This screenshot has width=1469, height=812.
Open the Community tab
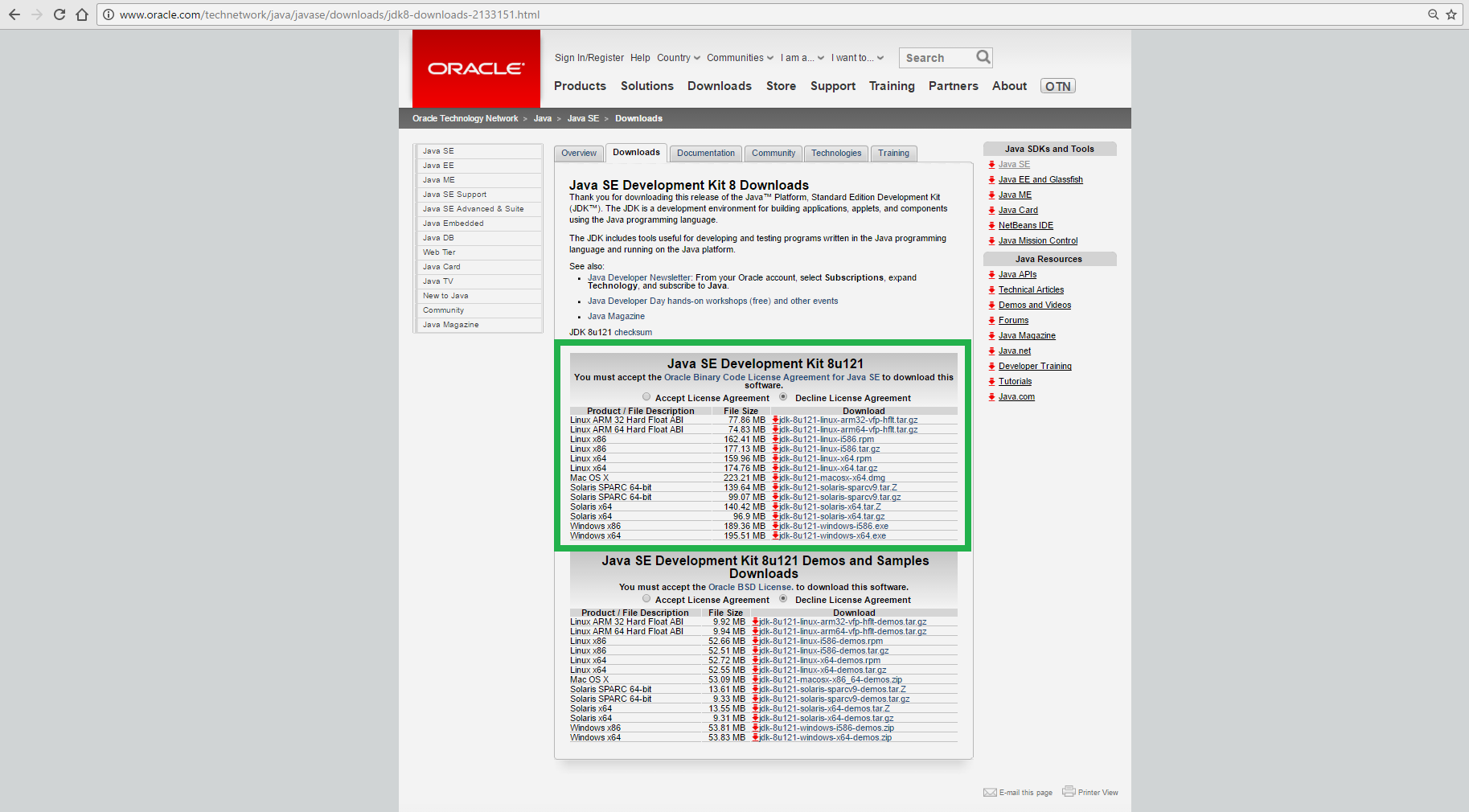click(x=773, y=154)
